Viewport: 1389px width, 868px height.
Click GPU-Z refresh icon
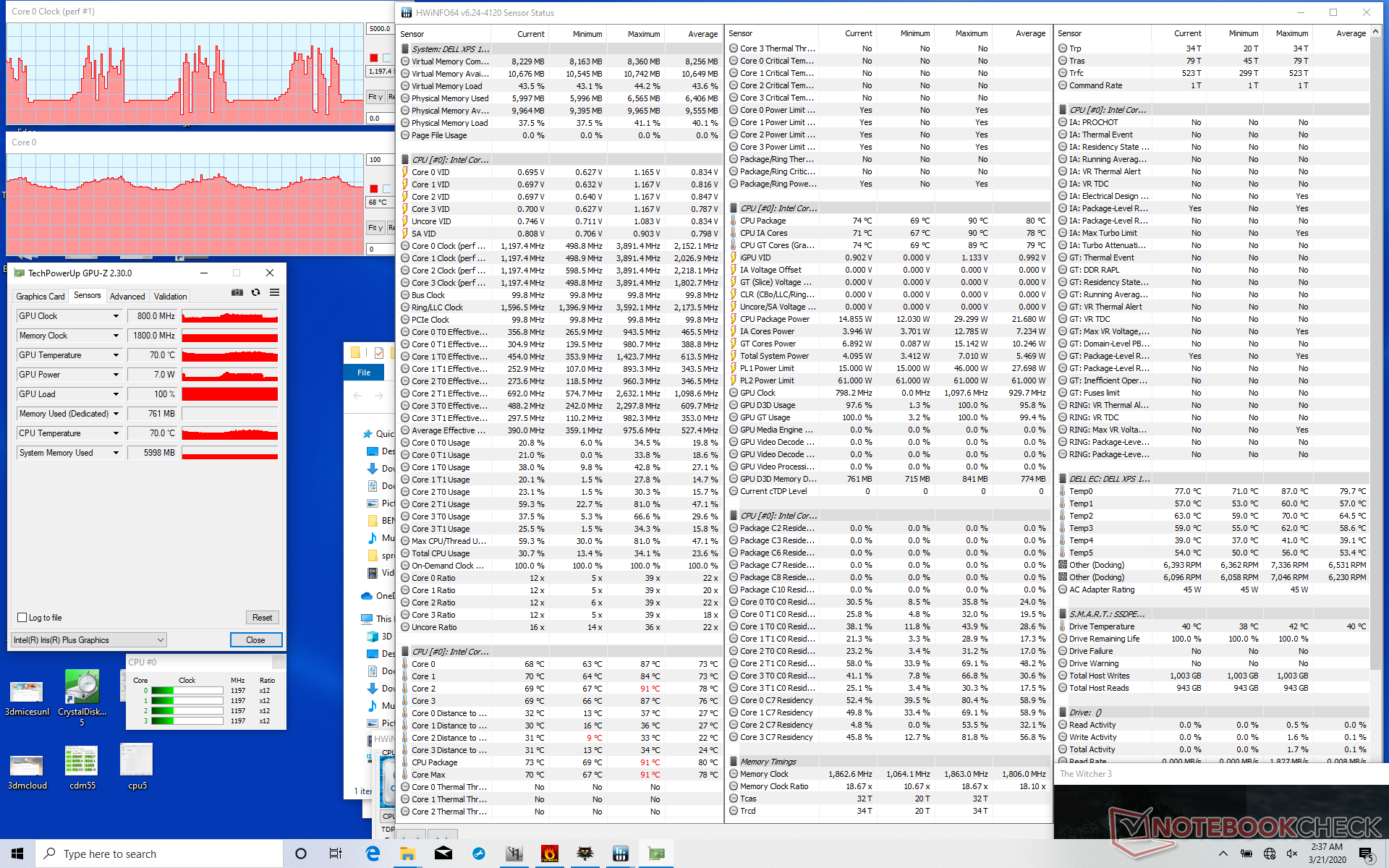[x=255, y=293]
